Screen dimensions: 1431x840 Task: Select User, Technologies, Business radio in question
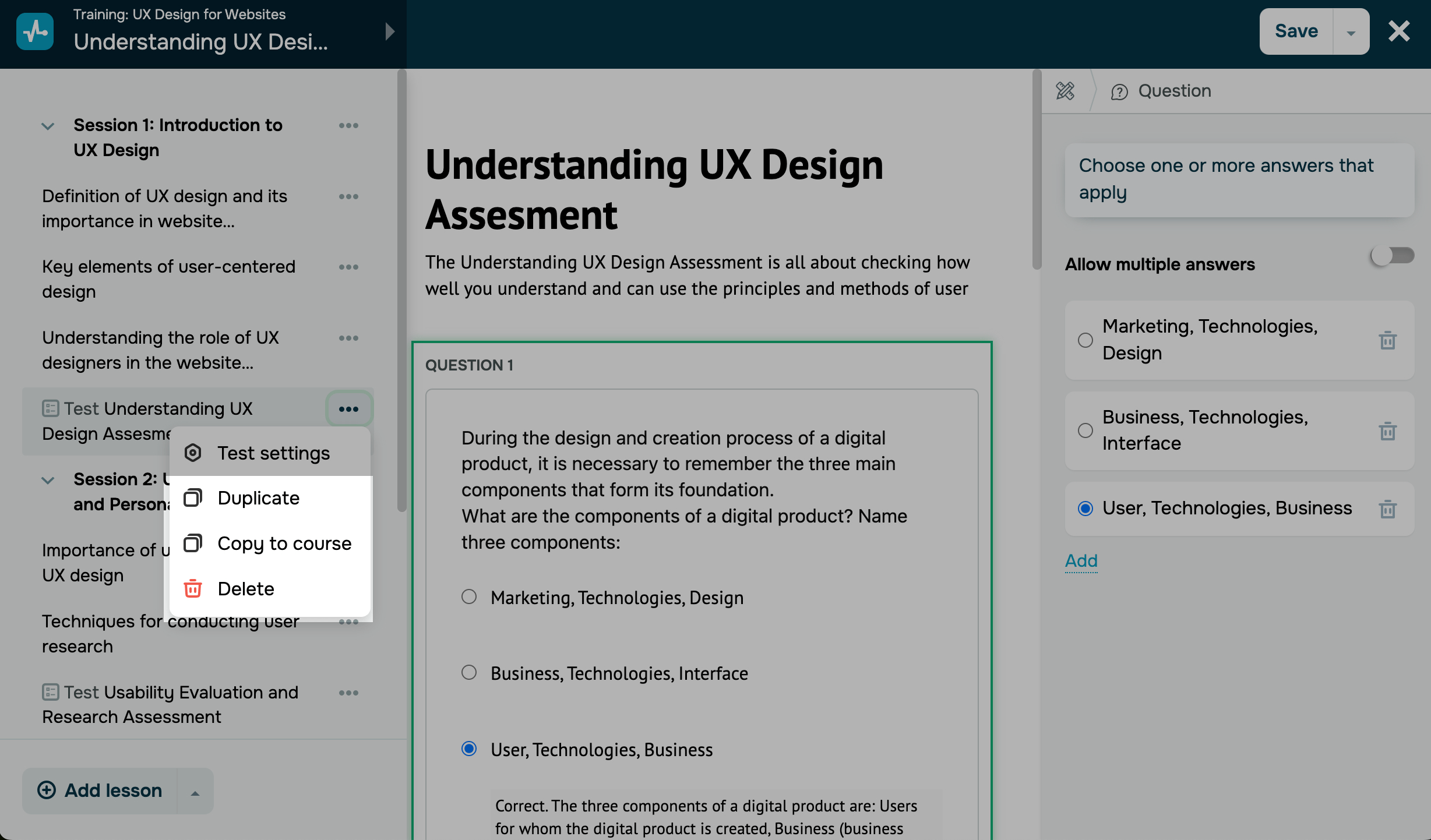coord(469,749)
